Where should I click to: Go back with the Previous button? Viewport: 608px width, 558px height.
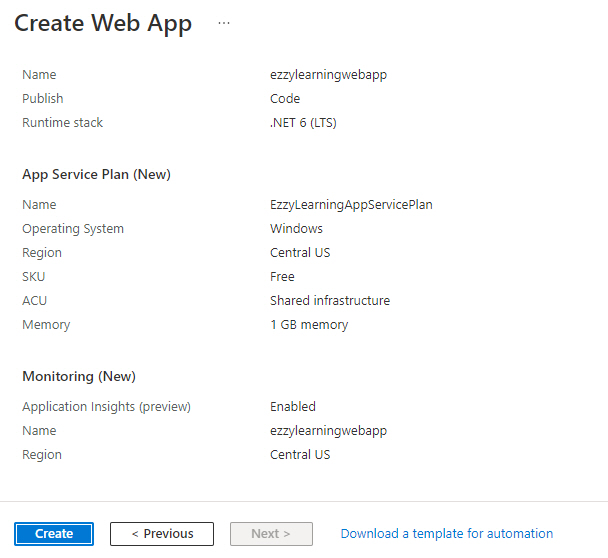[x=162, y=534]
